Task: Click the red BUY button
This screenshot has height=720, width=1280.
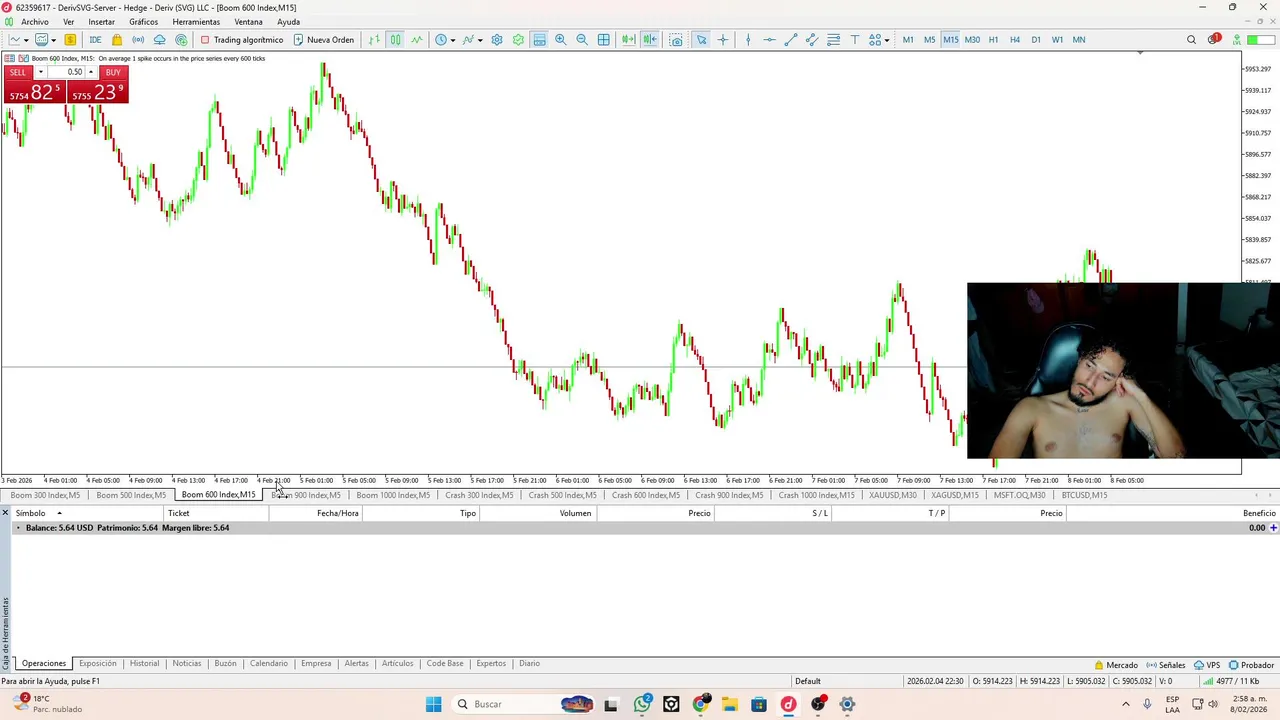Action: 113,72
